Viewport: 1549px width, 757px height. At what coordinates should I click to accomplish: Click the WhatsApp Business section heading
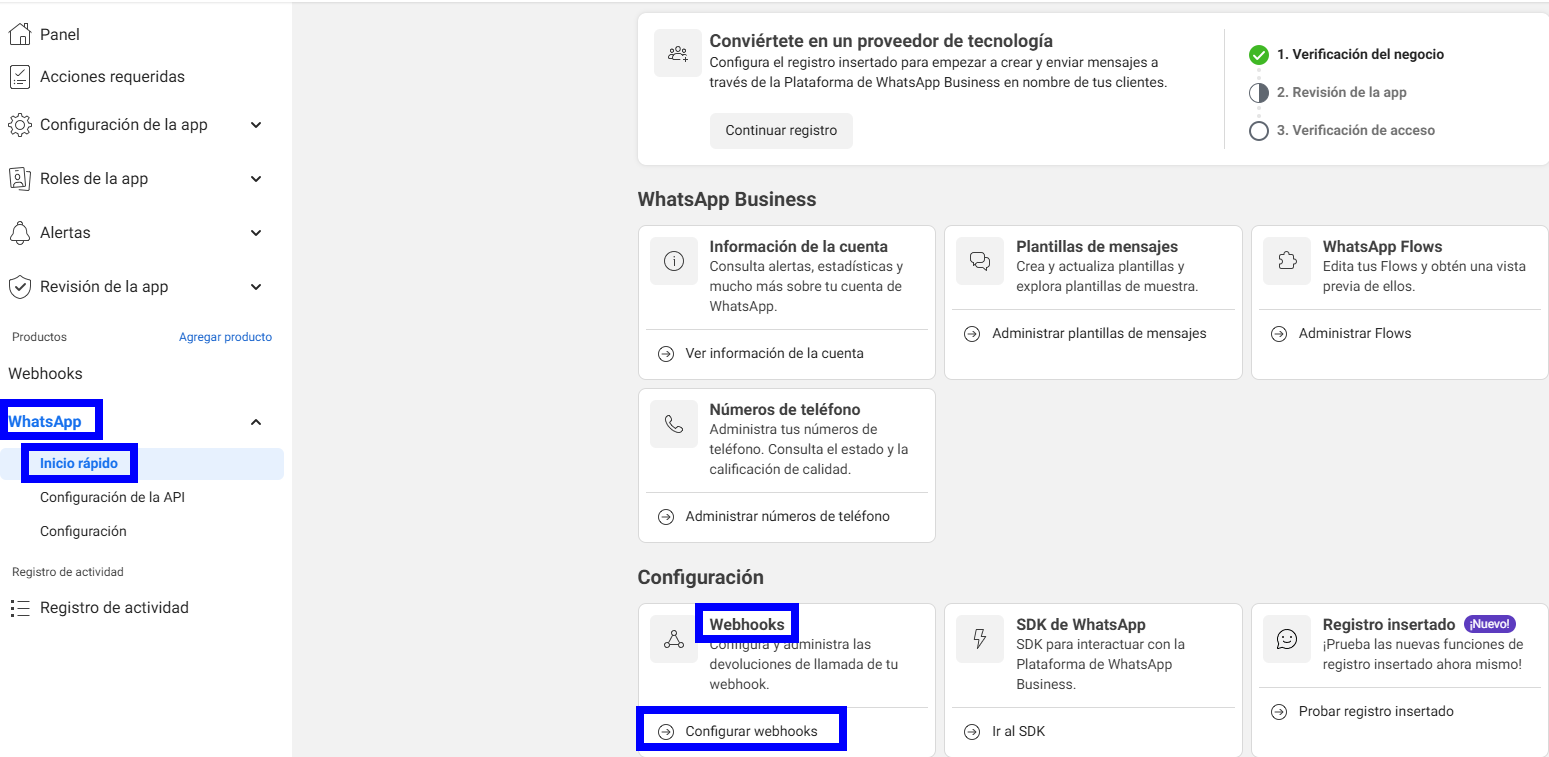(727, 200)
